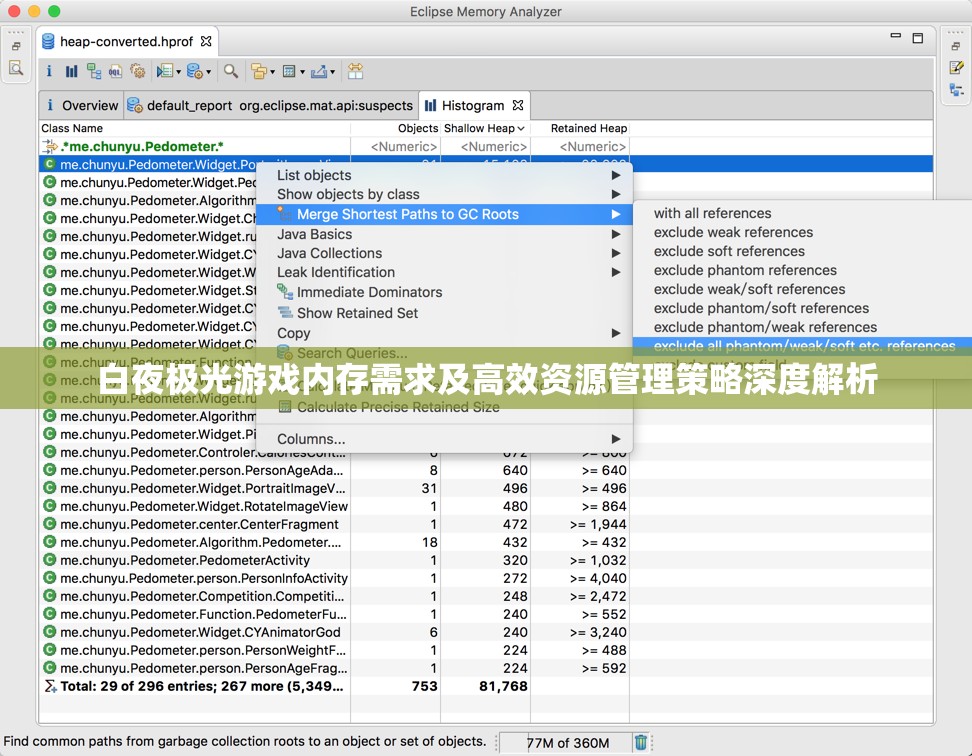This screenshot has width=972, height=756.
Task: Click the Open Query Browser database icon
Action: coord(195,71)
